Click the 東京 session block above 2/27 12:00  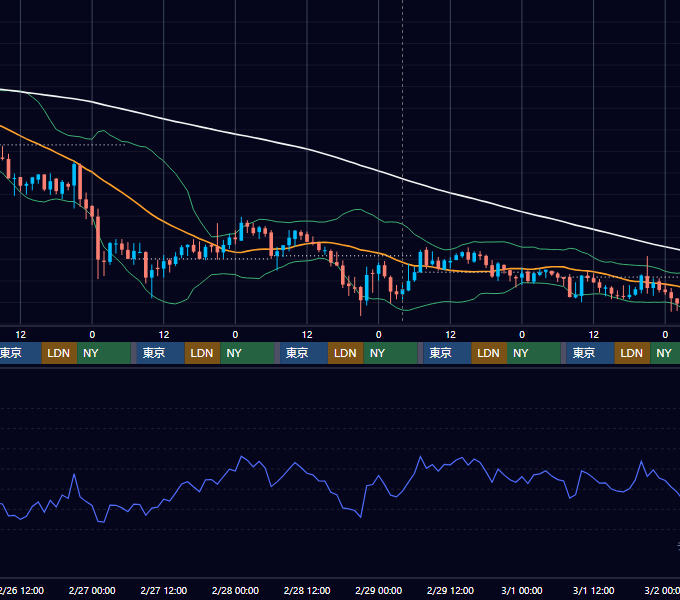(x=160, y=353)
